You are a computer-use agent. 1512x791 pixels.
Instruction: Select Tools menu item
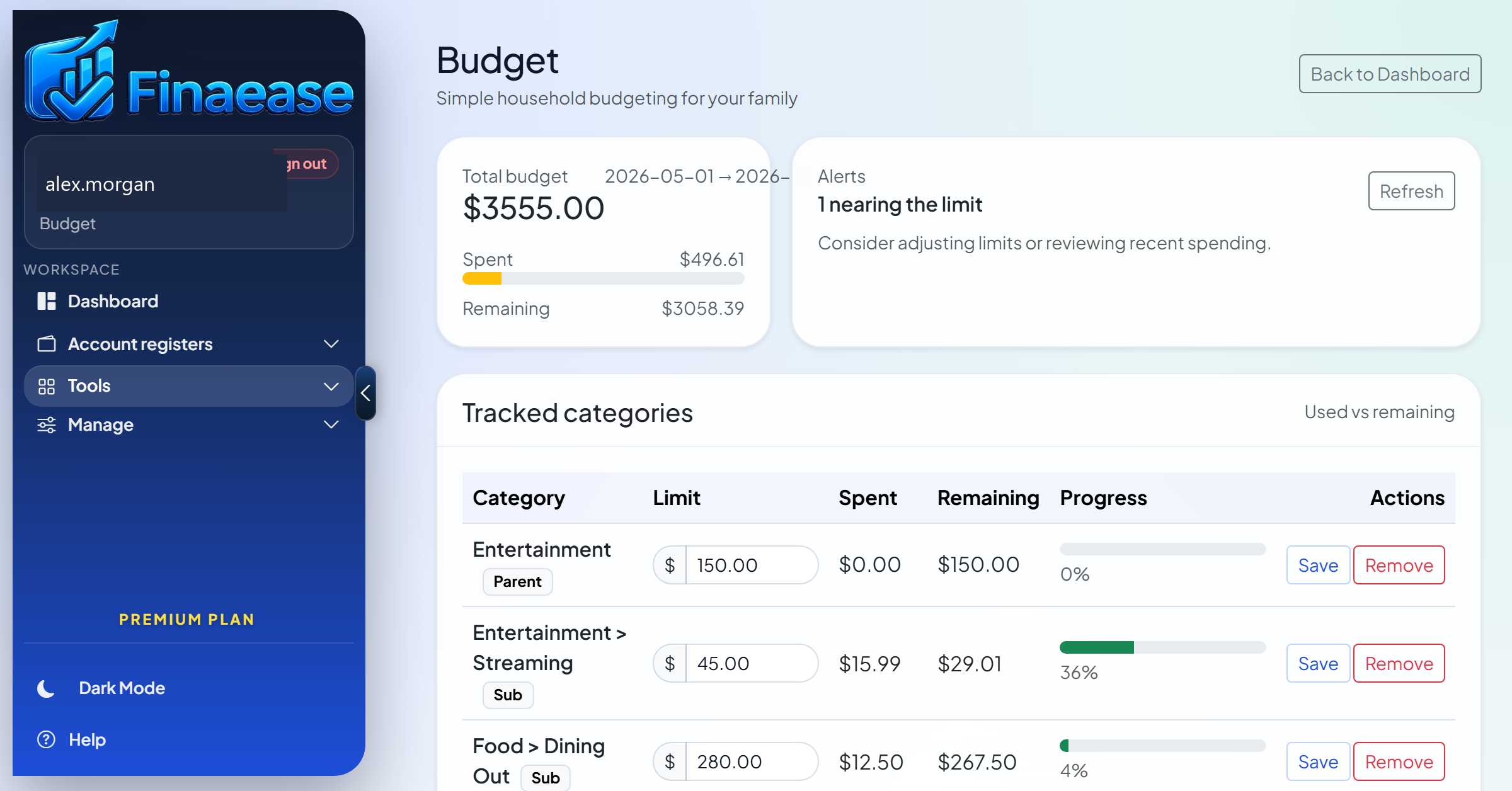point(89,386)
